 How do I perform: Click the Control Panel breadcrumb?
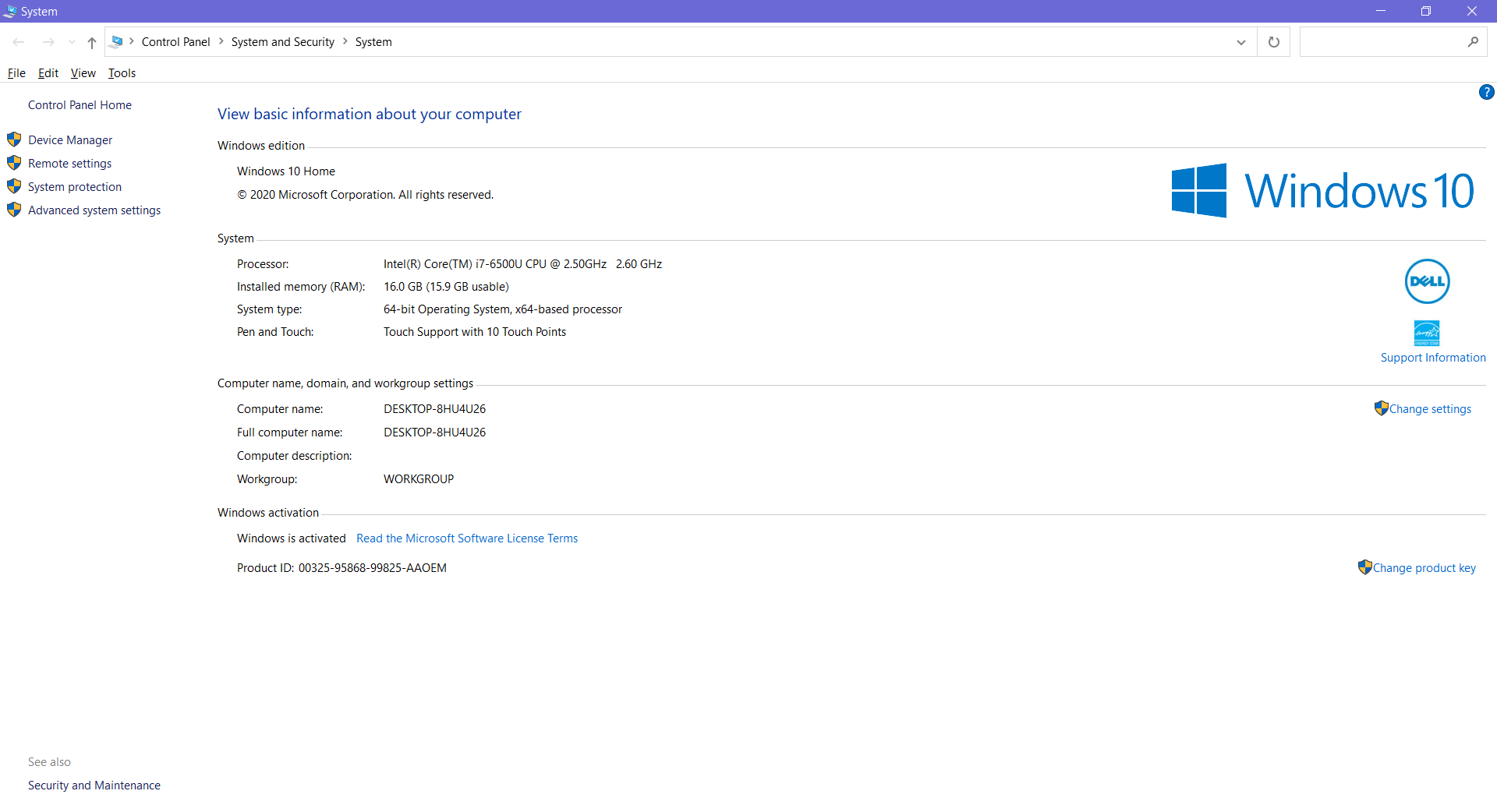(x=175, y=42)
